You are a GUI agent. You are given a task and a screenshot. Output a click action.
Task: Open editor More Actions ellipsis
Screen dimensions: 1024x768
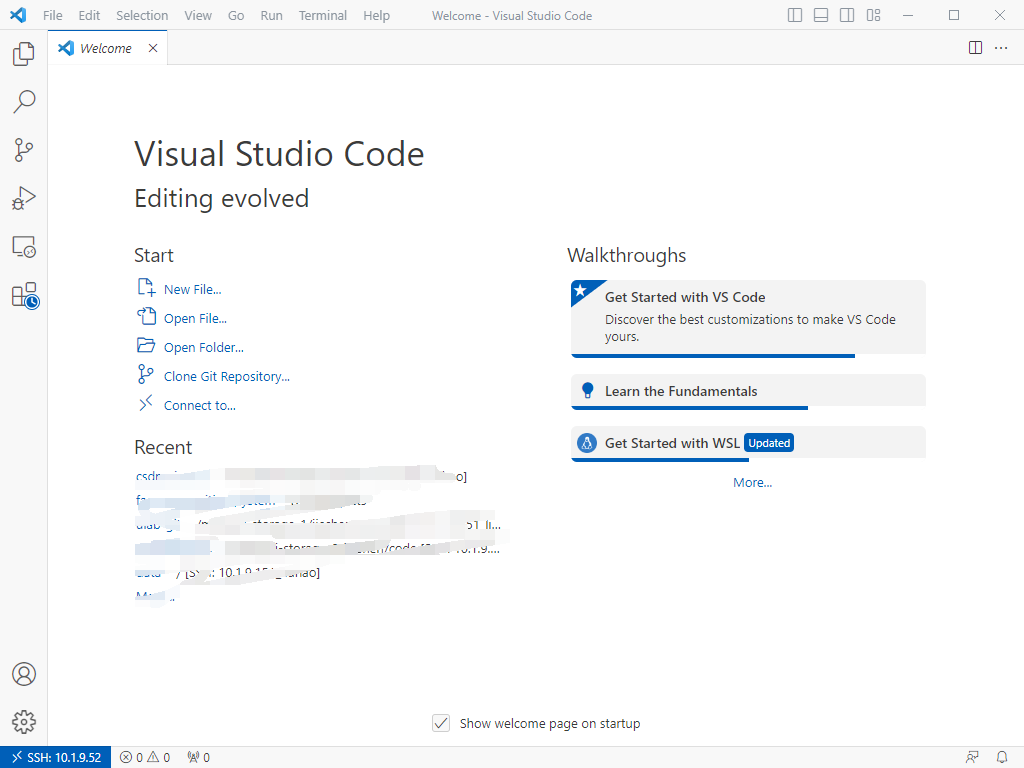click(1001, 48)
